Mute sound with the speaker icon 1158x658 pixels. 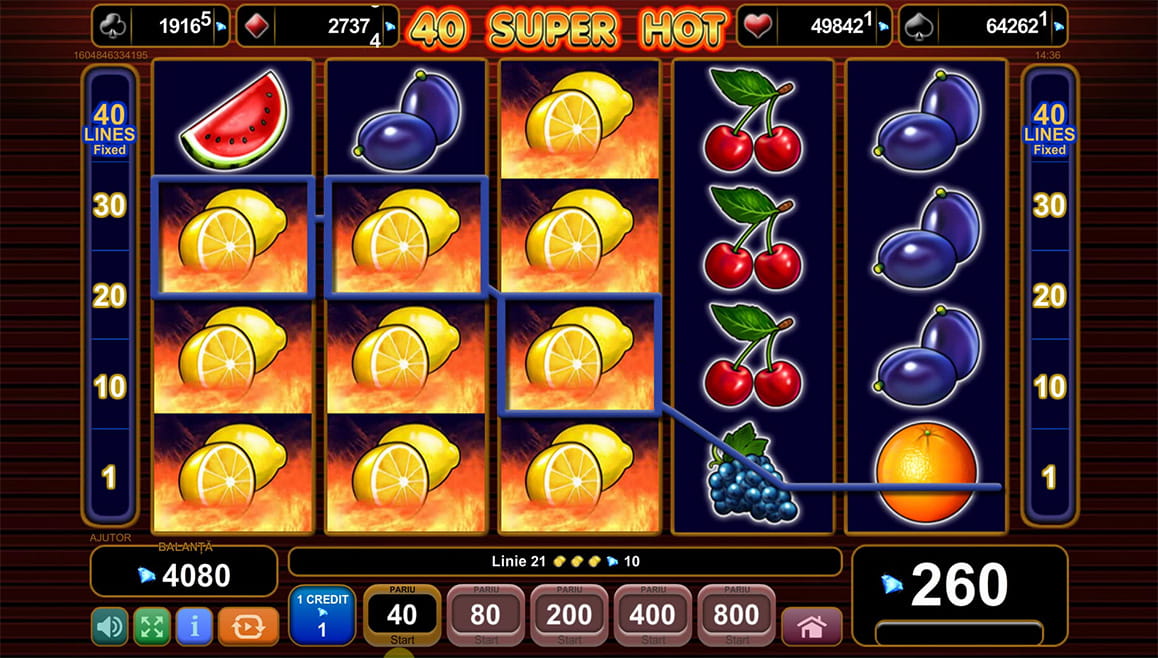109,626
